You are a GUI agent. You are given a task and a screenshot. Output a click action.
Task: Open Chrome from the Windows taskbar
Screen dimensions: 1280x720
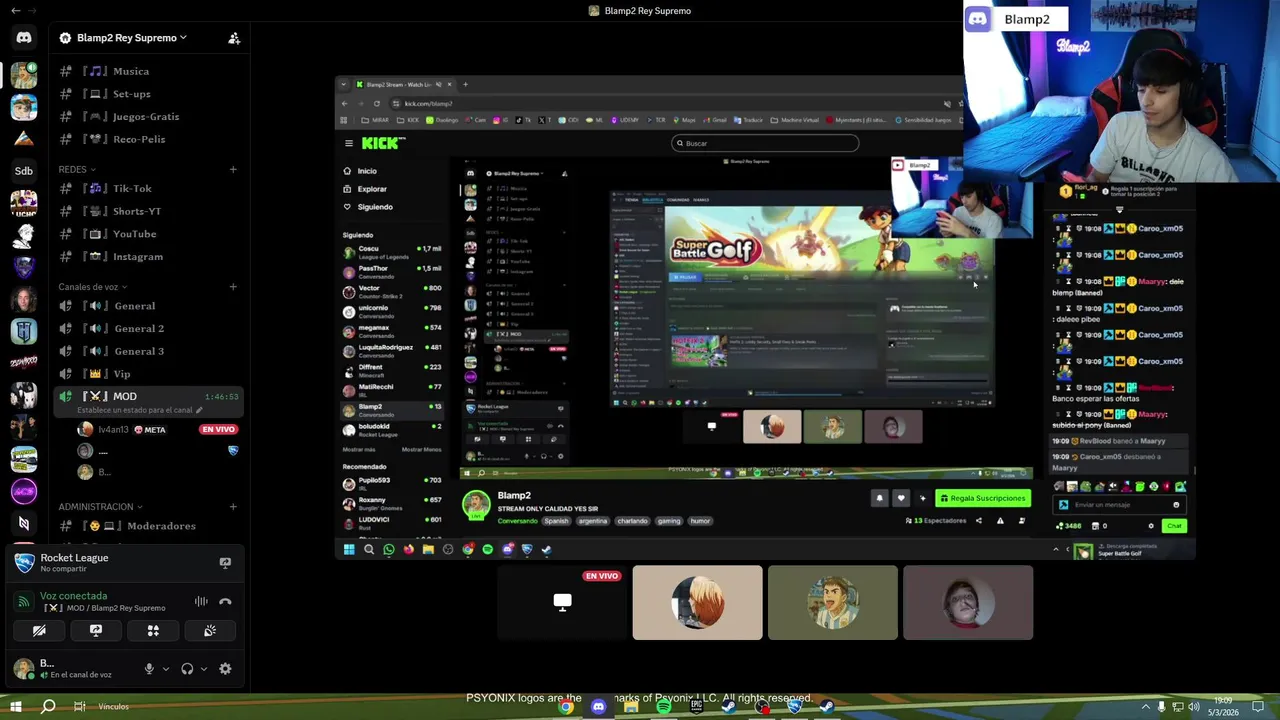(x=566, y=707)
